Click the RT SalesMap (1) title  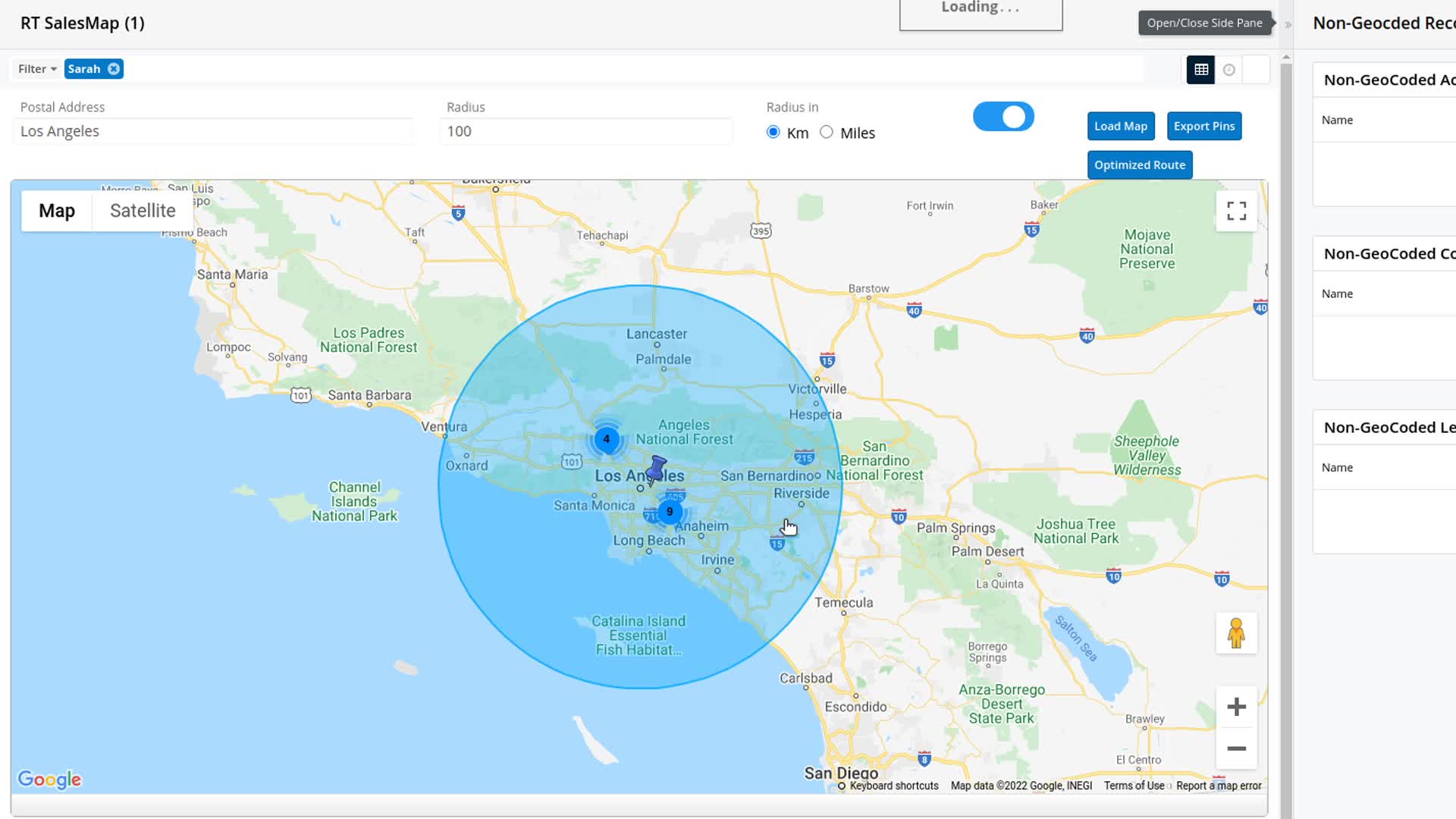point(83,24)
